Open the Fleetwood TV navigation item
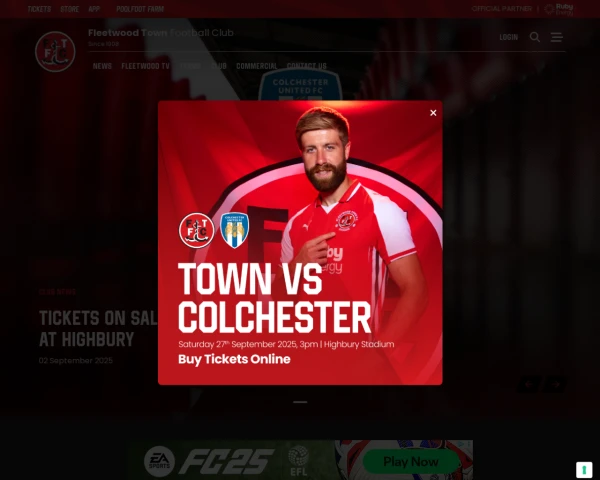 (145, 66)
